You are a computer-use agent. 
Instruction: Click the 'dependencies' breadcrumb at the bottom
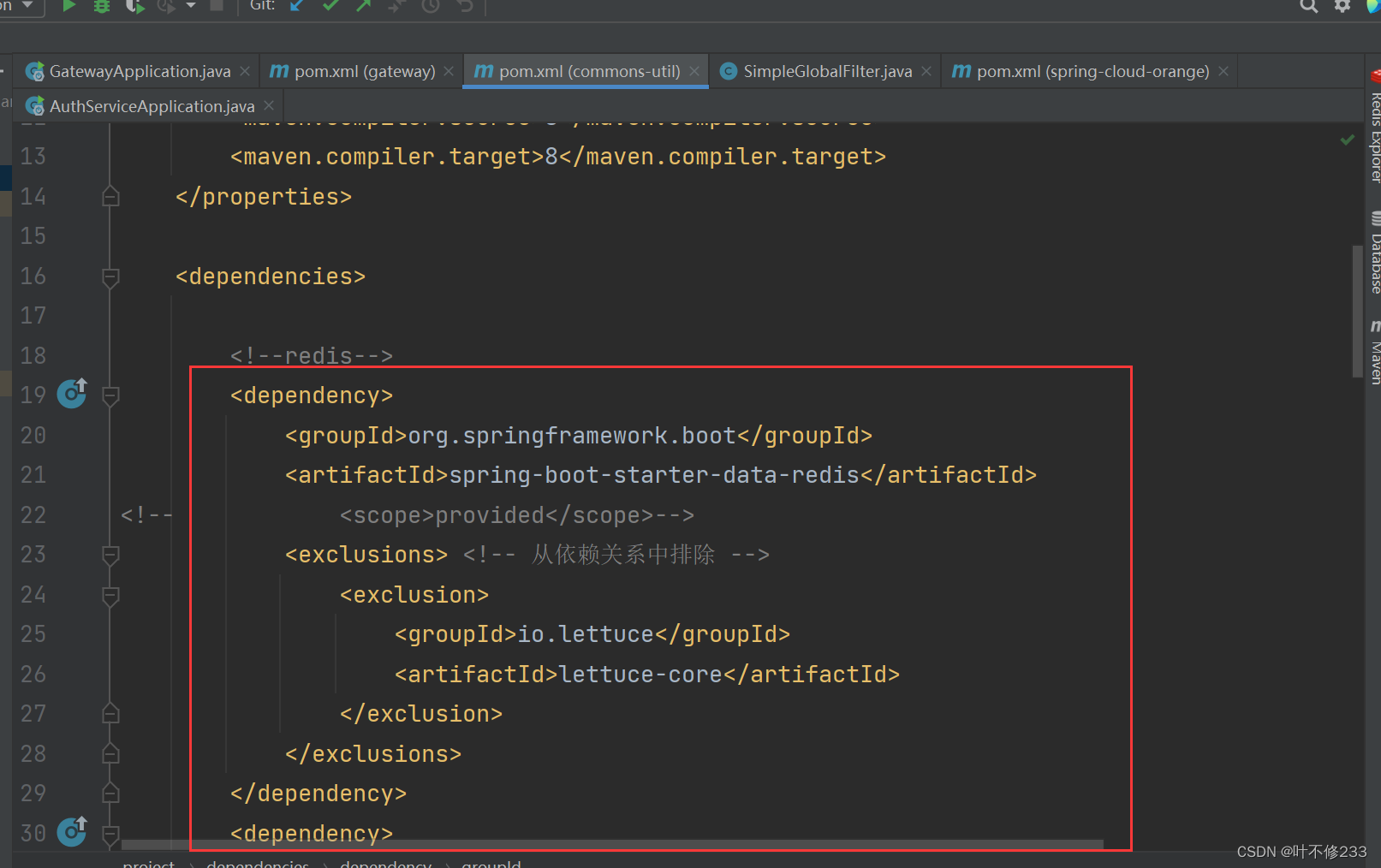pos(258,863)
